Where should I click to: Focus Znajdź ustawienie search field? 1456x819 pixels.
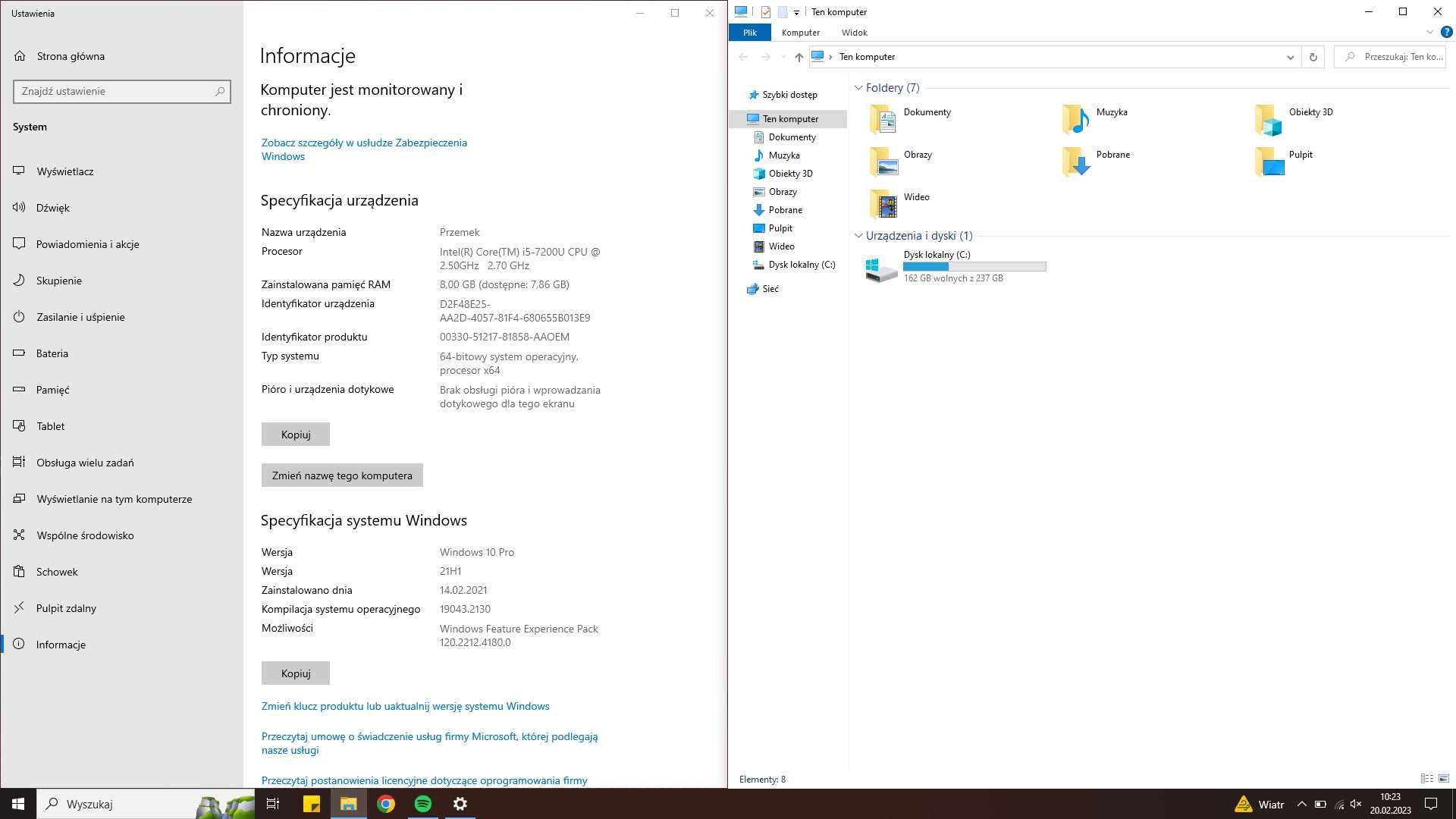122,91
